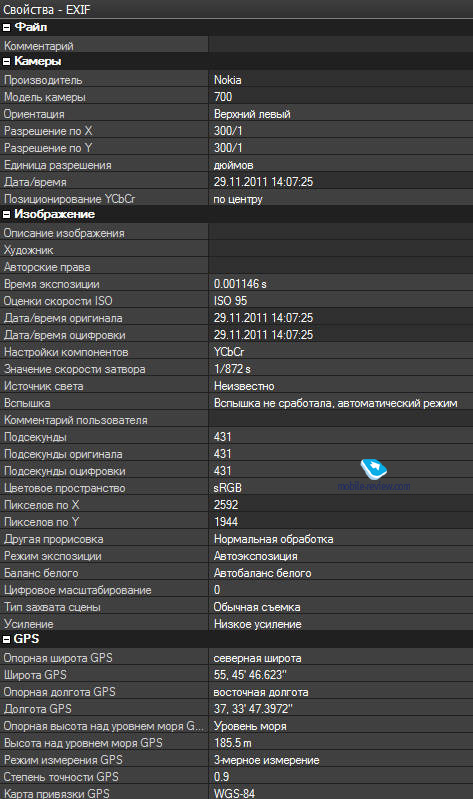473x799 pixels.
Task: Click the mobile-review.com watermark logo
Action: pyautogui.click(x=374, y=469)
